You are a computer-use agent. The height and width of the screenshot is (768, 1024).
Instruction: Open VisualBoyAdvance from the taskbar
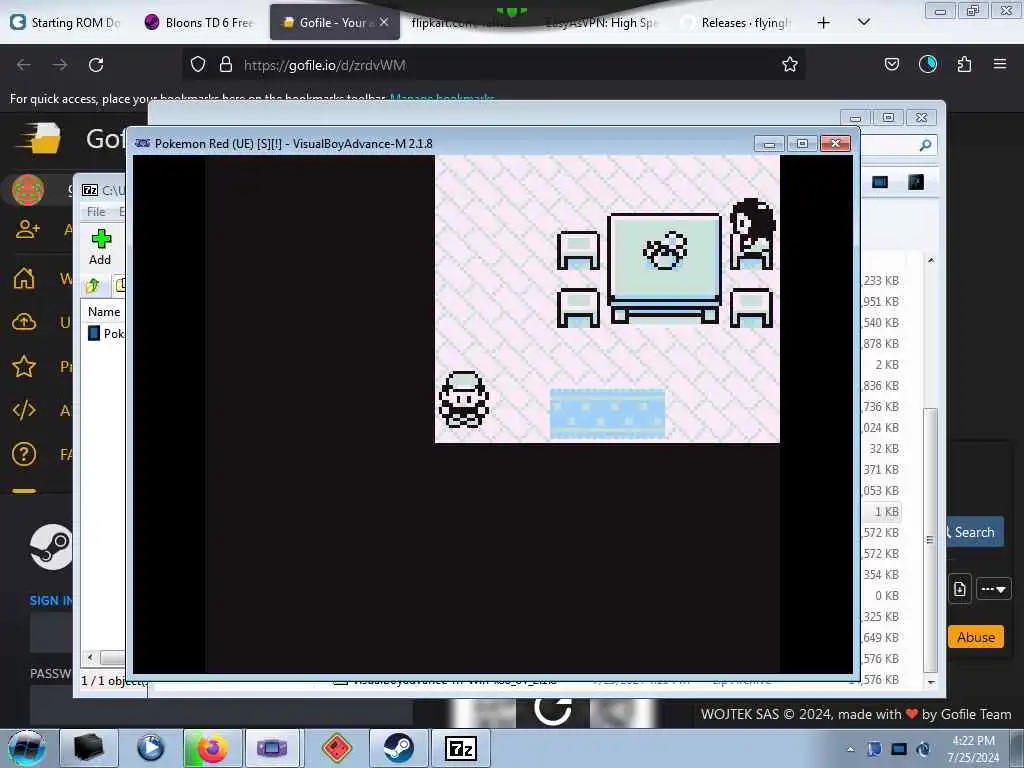(x=272, y=748)
